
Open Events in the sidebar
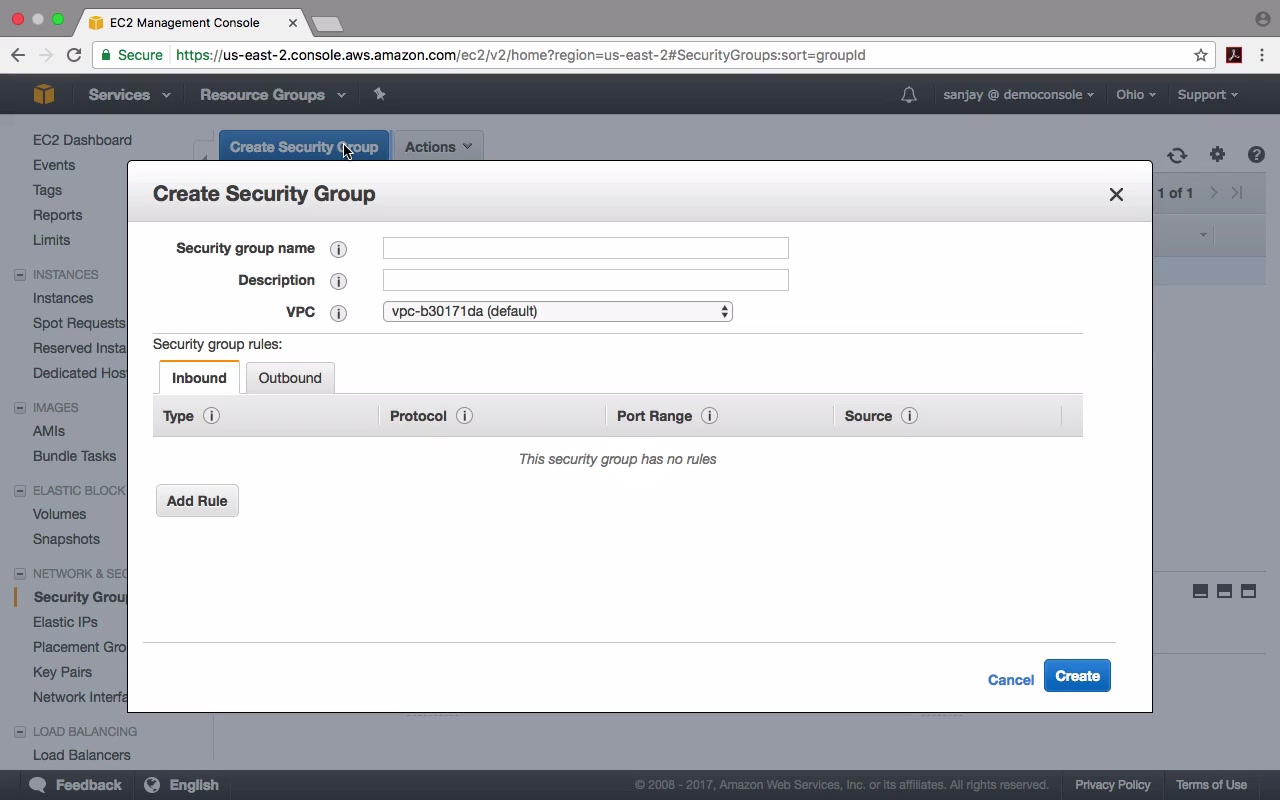point(54,165)
